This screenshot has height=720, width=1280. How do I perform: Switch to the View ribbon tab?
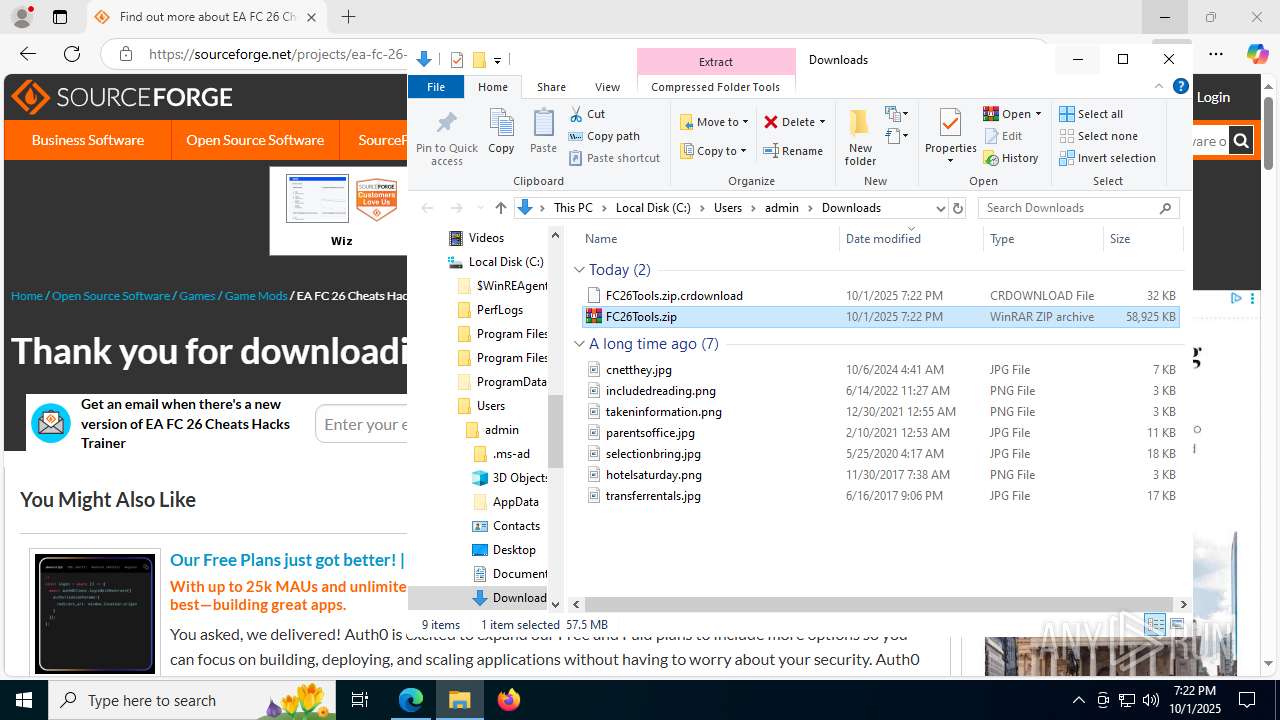coord(607,87)
